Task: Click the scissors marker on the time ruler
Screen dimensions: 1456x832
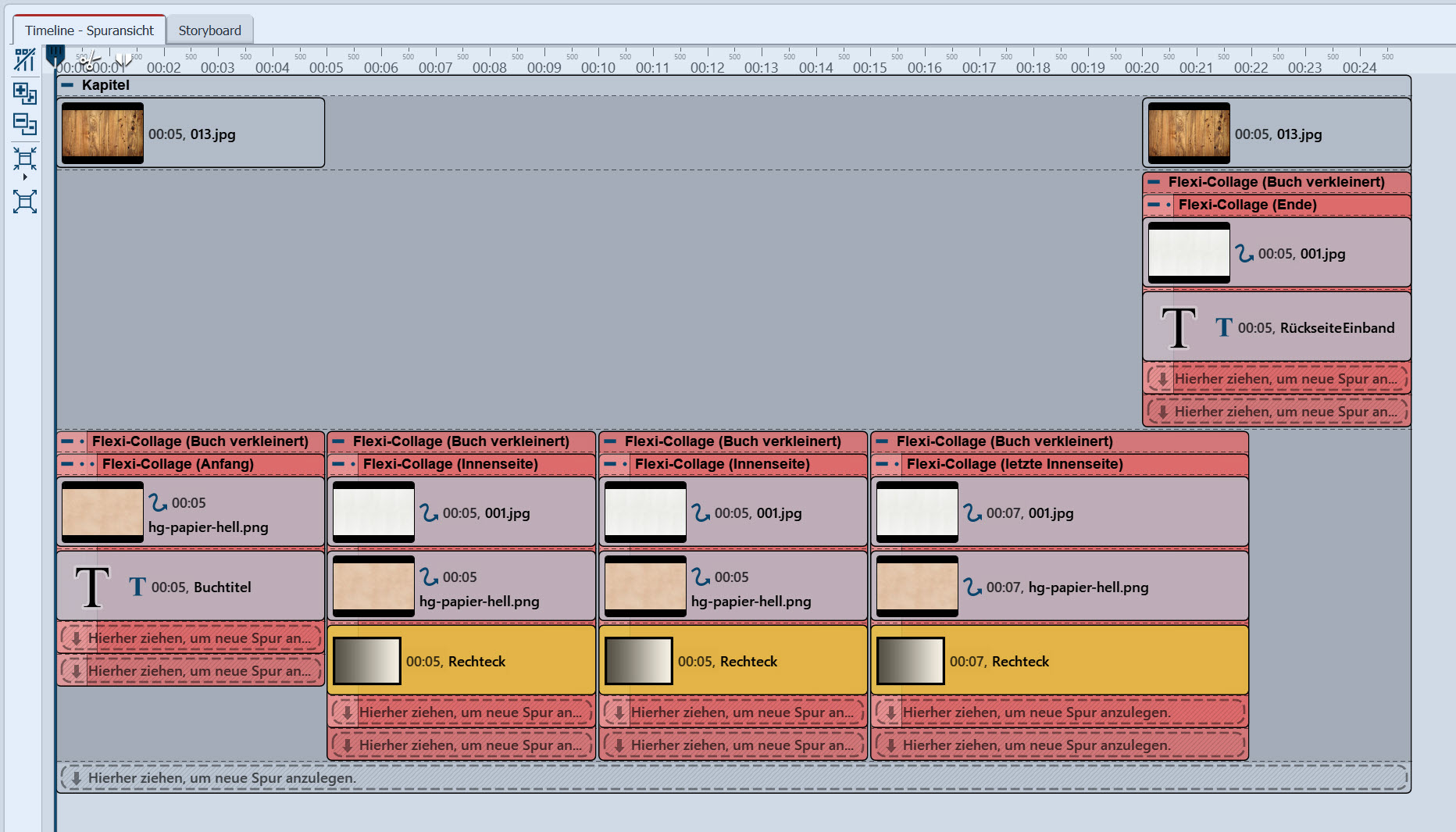Action: pos(89,59)
